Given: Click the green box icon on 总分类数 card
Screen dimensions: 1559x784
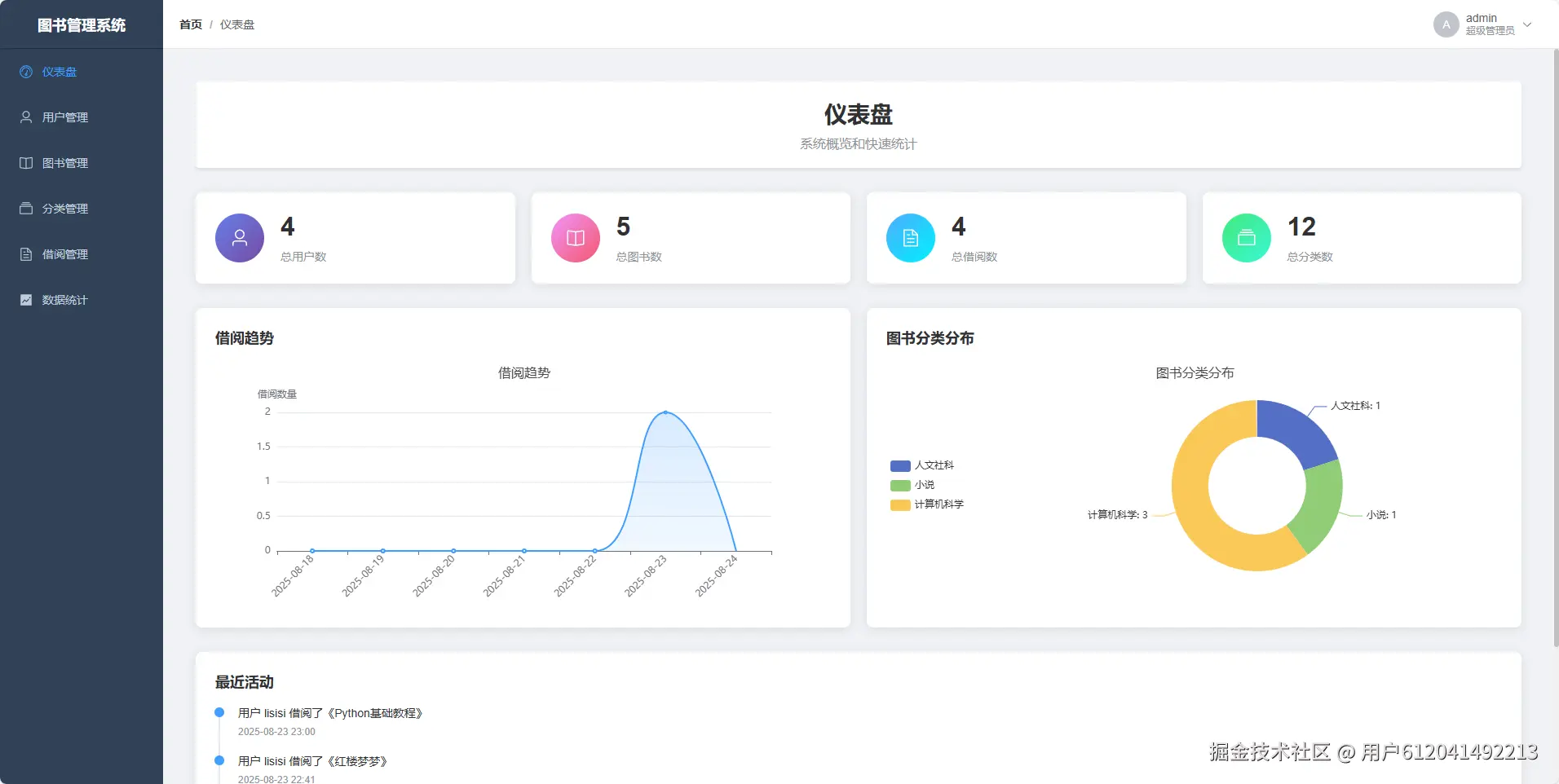Looking at the screenshot, I should [1247, 238].
